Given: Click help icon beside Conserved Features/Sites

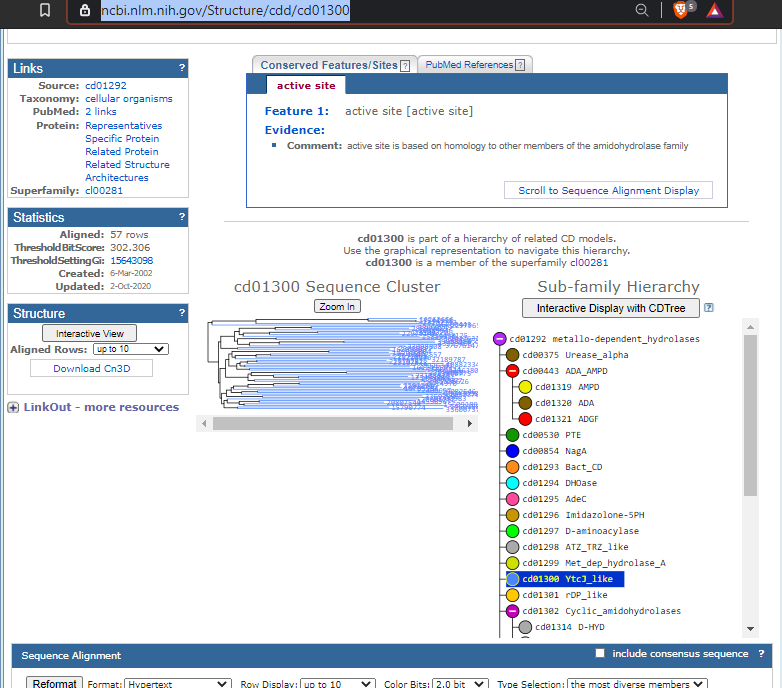Looking at the screenshot, I should (x=405, y=66).
